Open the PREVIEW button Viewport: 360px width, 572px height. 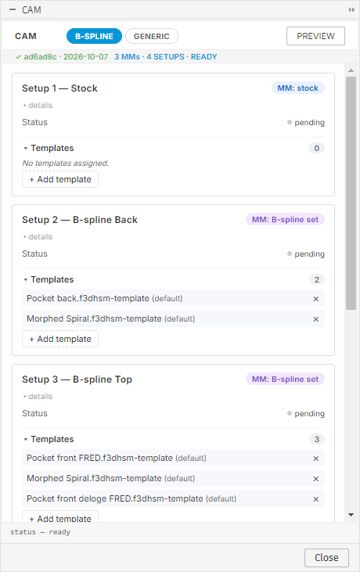[x=316, y=36]
